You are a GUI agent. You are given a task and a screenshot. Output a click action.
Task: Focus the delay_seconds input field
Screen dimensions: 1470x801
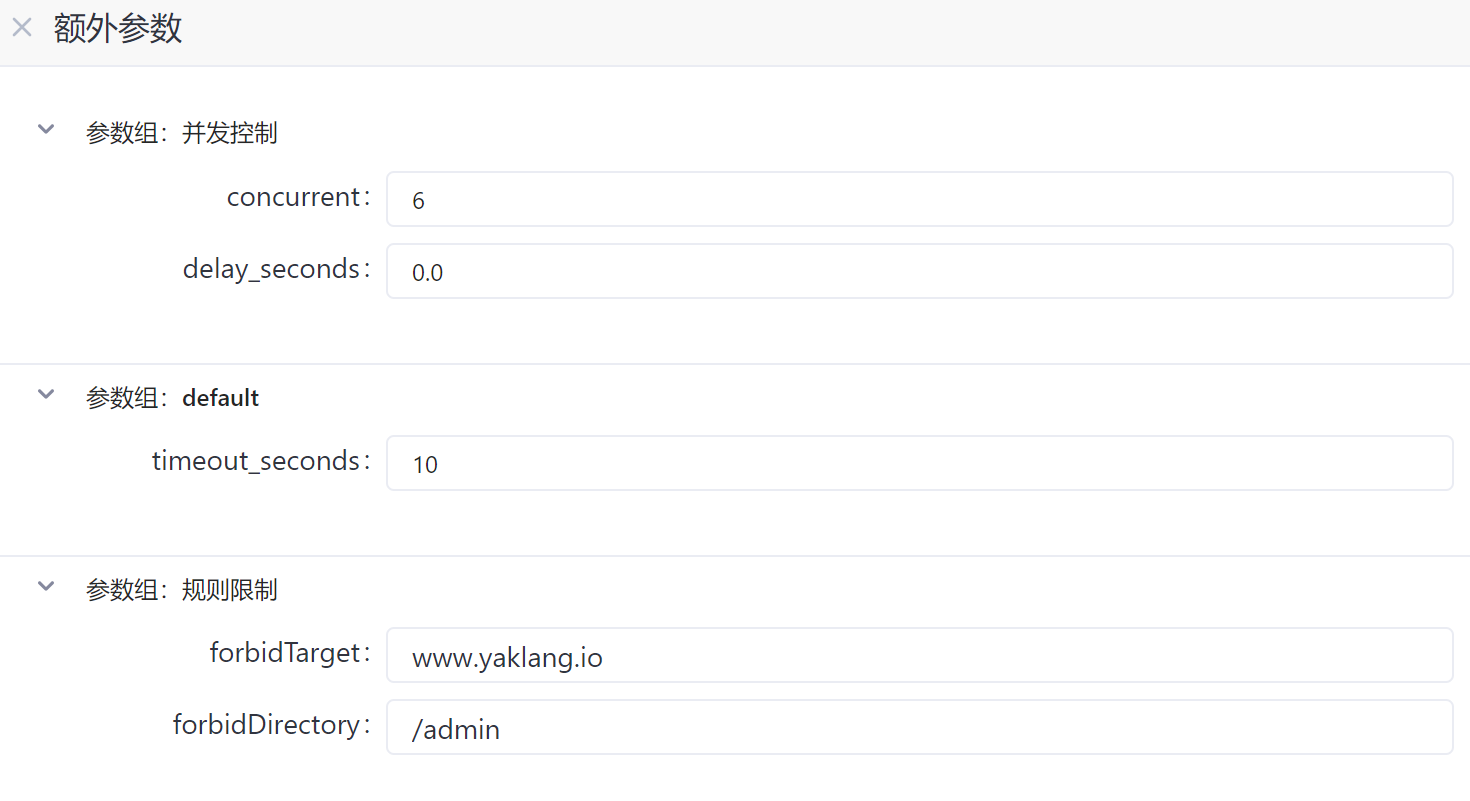tap(919, 271)
